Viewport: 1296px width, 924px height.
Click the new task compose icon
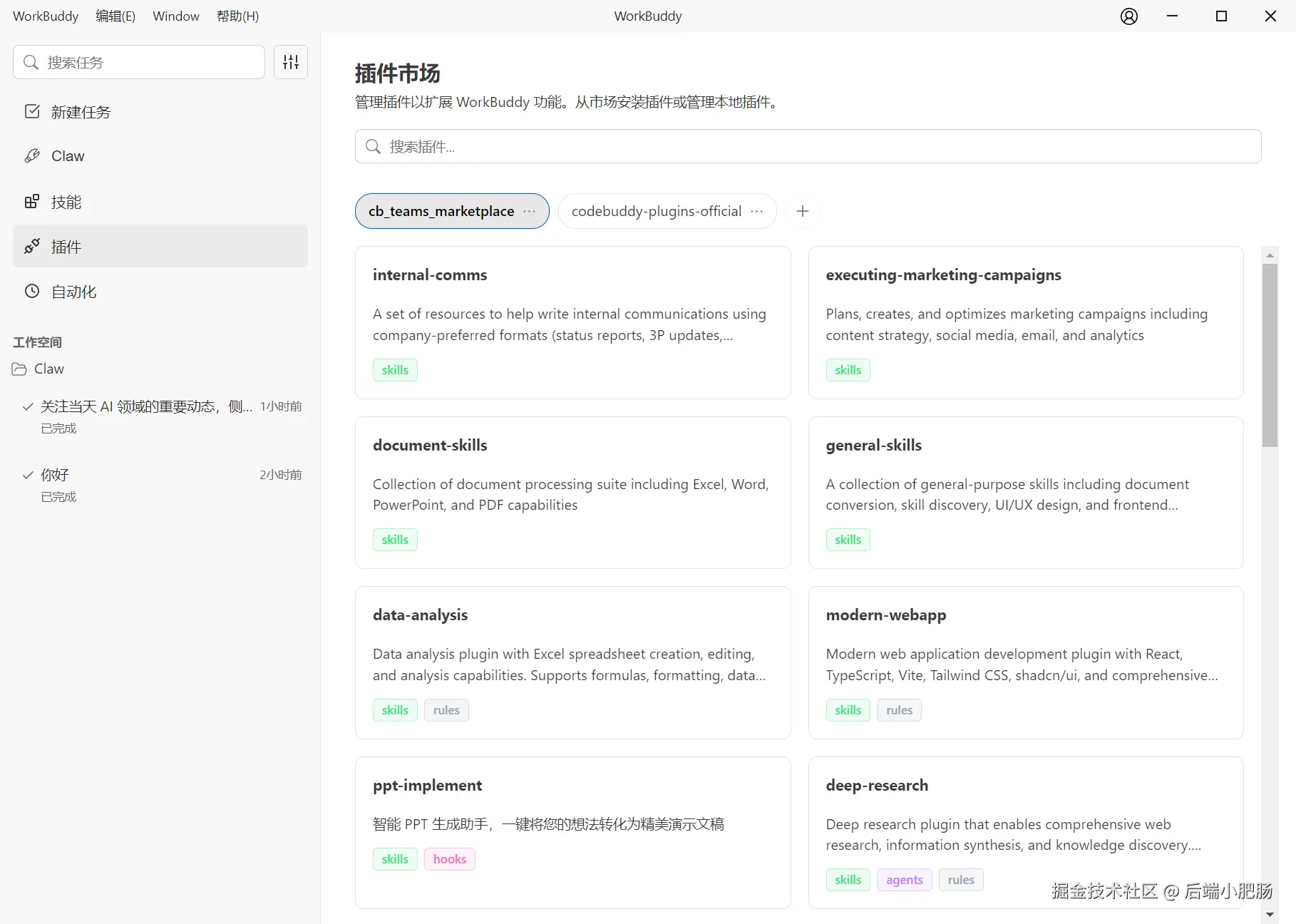coord(32,111)
